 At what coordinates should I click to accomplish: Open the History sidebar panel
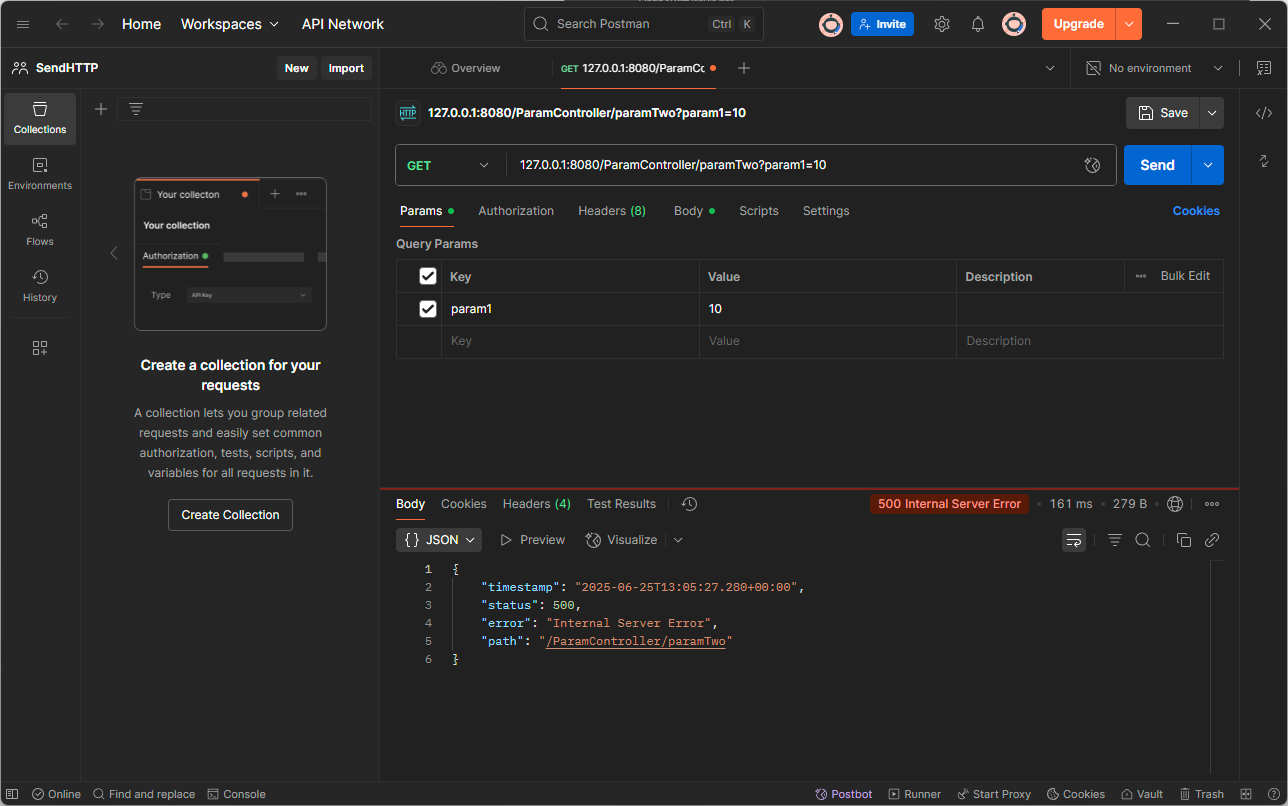click(x=40, y=286)
